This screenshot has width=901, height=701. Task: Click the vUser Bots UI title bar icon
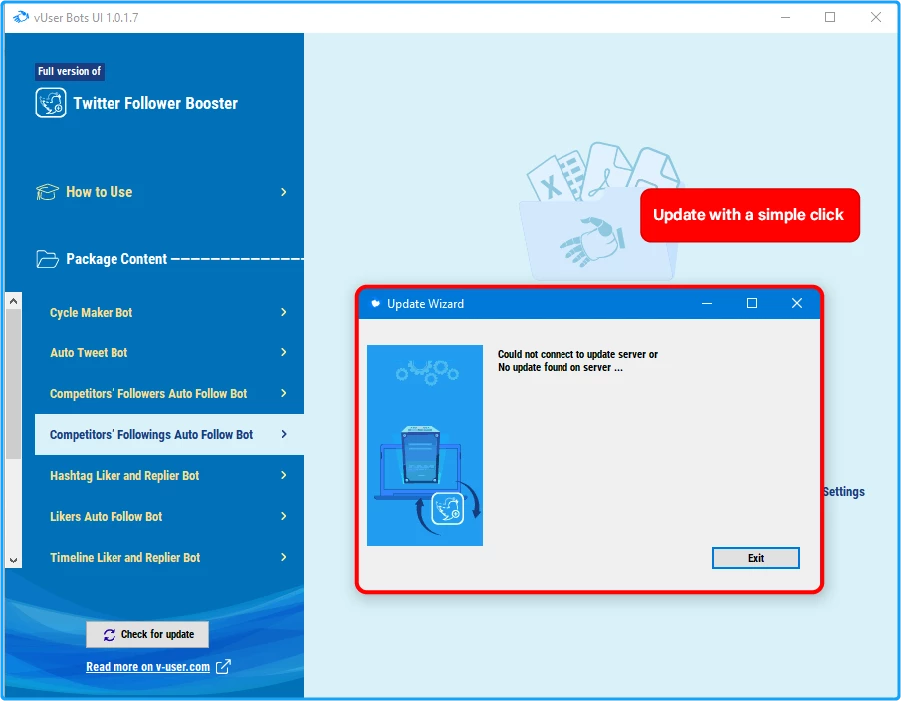pyautogui.click(x=21, y=17)
